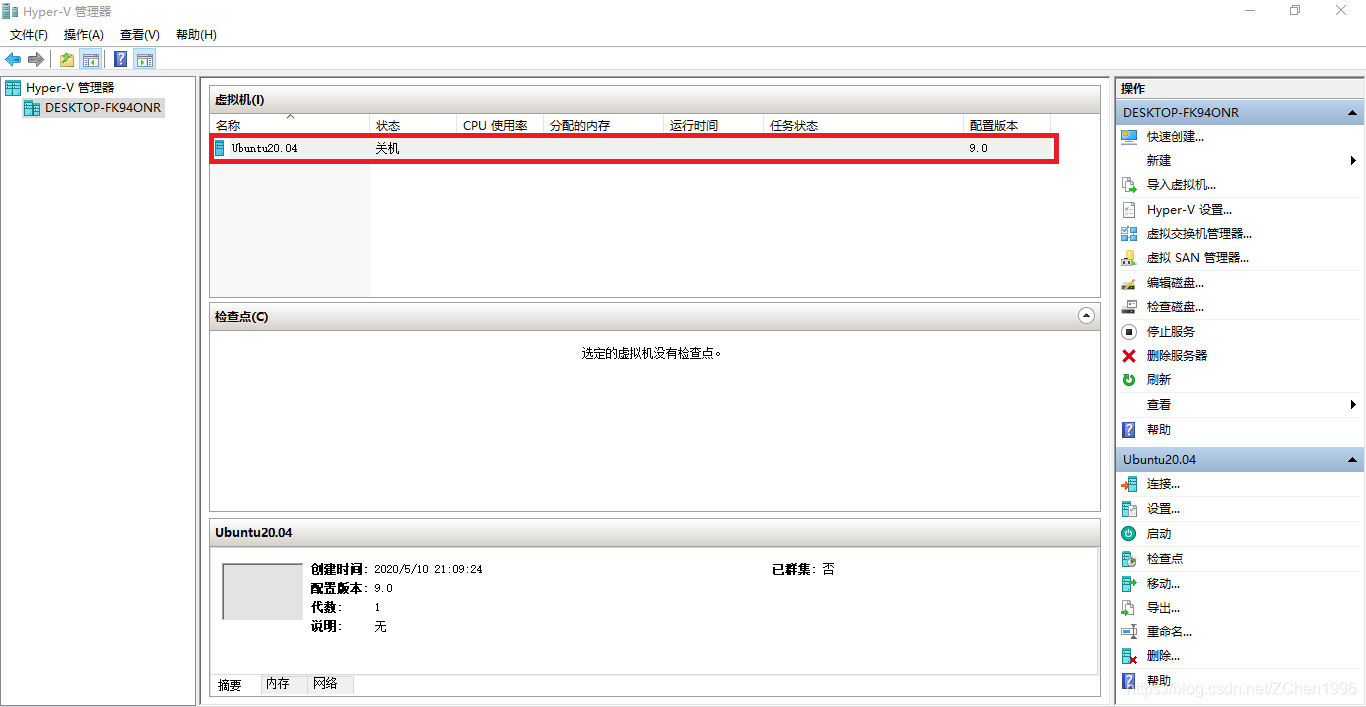1366x707 pixels.
Task: Switch to the 网络 tab
Action: 326,684
